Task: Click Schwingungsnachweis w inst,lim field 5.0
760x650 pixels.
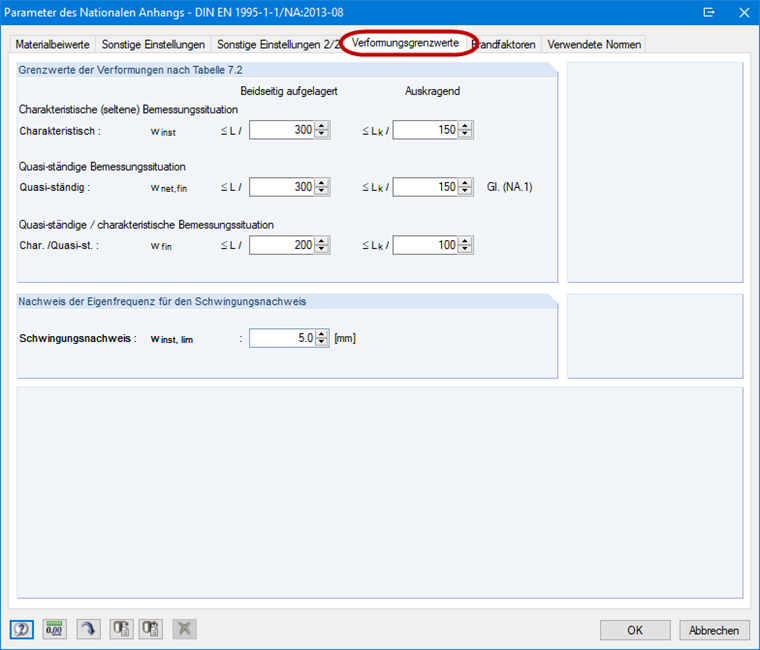Action: coord(282,338)
